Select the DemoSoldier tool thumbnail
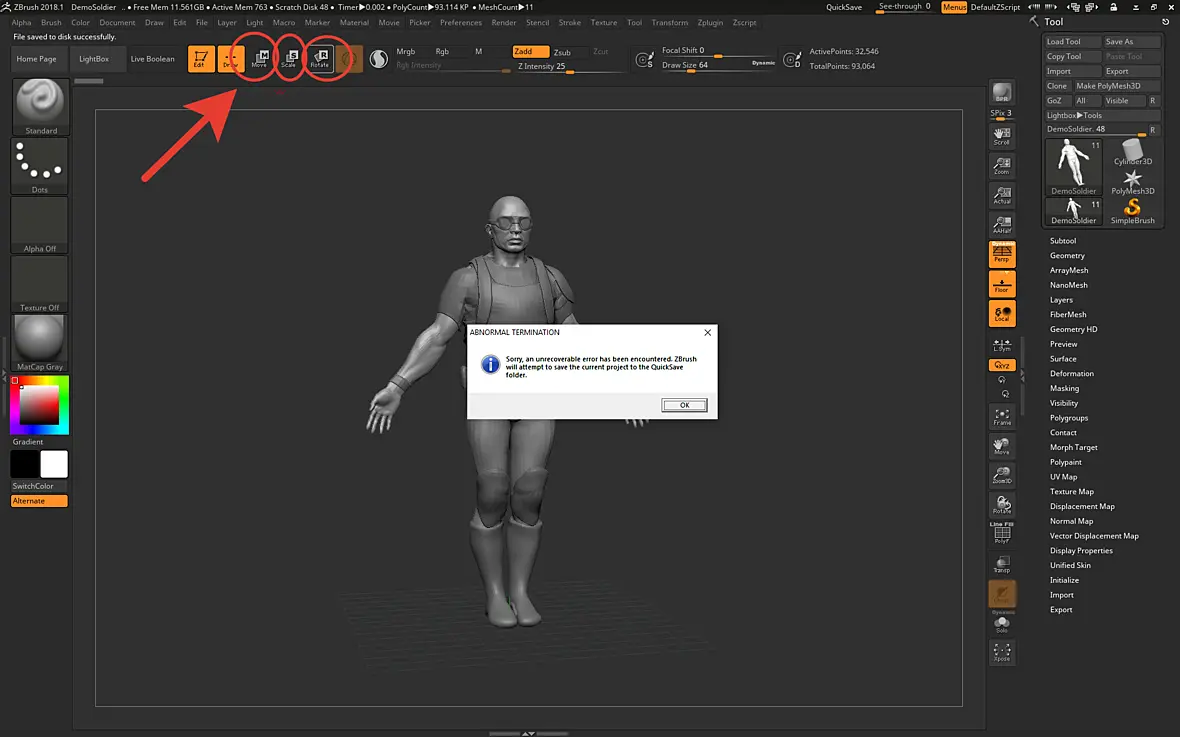 tap(1073, 167)
